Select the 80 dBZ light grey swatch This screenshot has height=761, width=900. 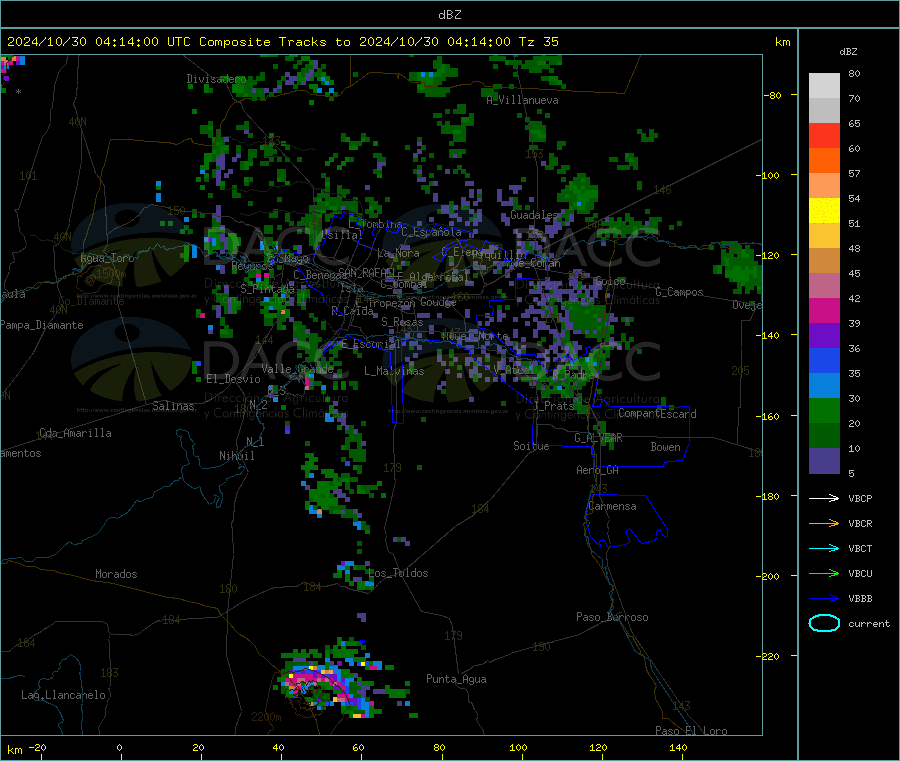point(824,86)
